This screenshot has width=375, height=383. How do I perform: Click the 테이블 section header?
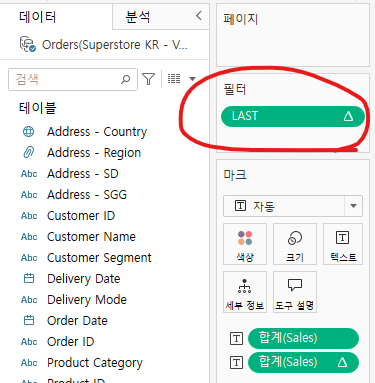click(38, 108)
